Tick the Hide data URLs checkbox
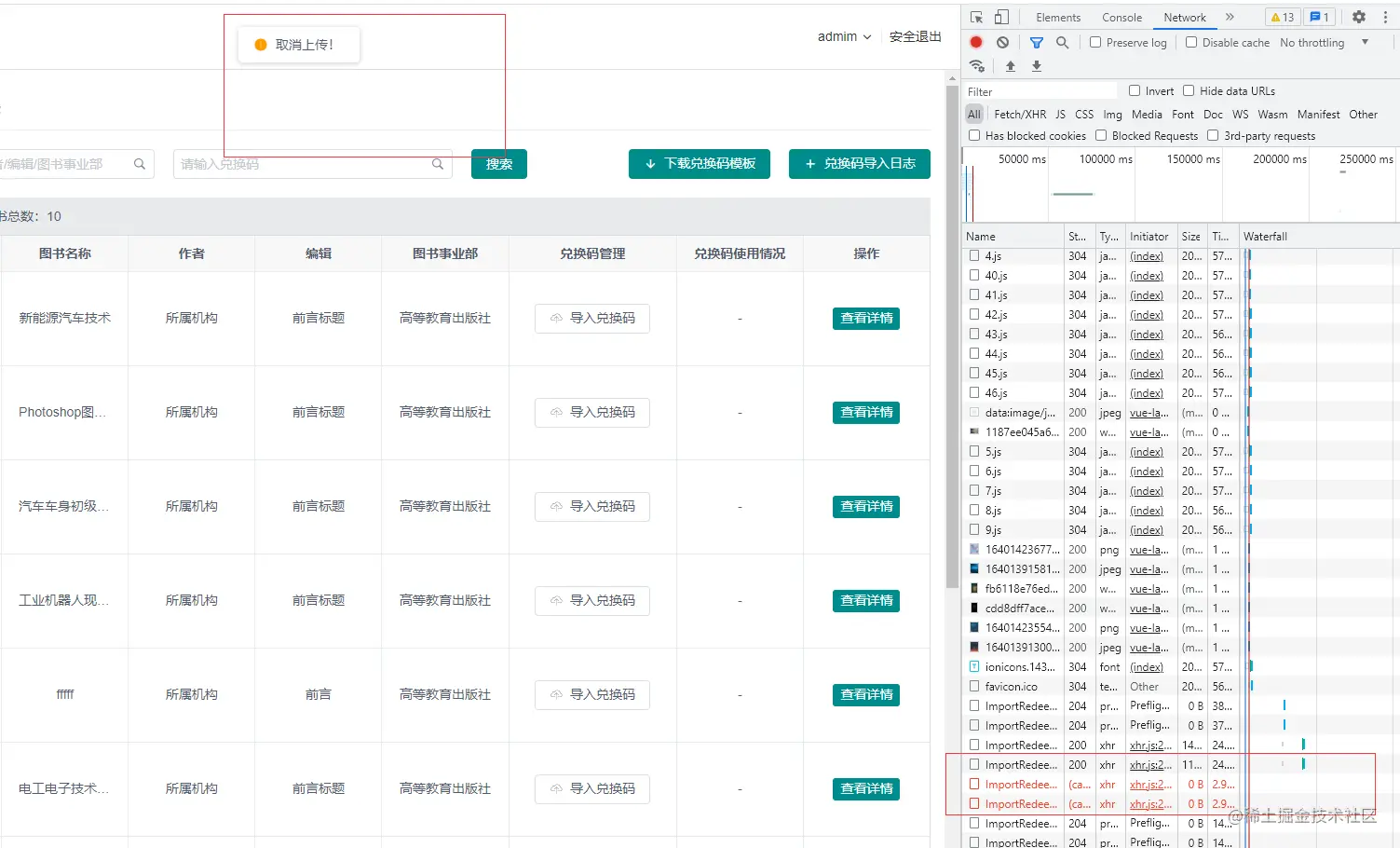 pos(1189,91)
